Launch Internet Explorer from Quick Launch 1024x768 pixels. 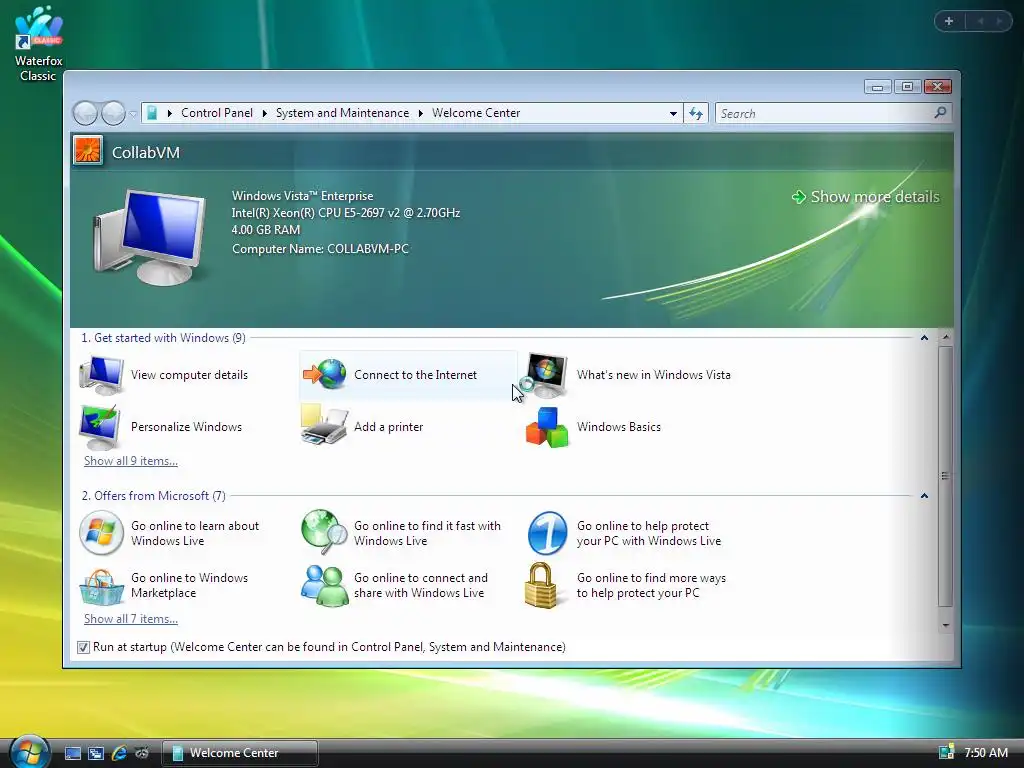[119, 753]
